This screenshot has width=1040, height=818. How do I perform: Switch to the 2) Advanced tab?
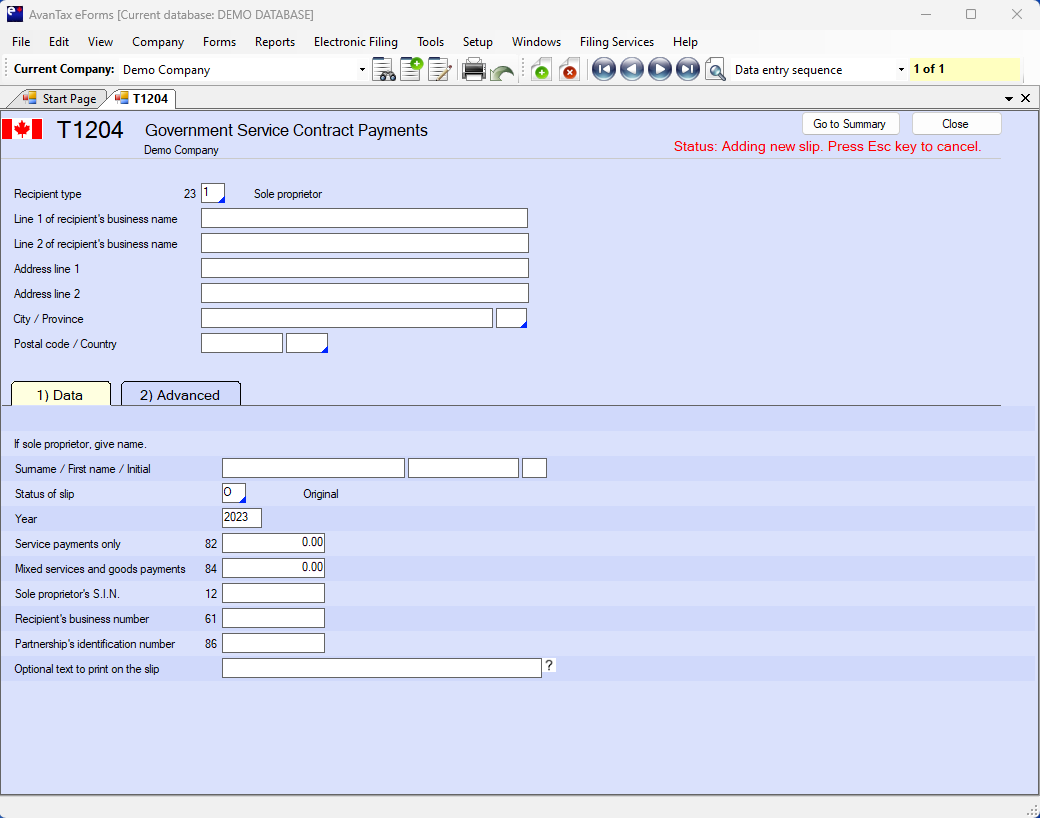(180, 395)
